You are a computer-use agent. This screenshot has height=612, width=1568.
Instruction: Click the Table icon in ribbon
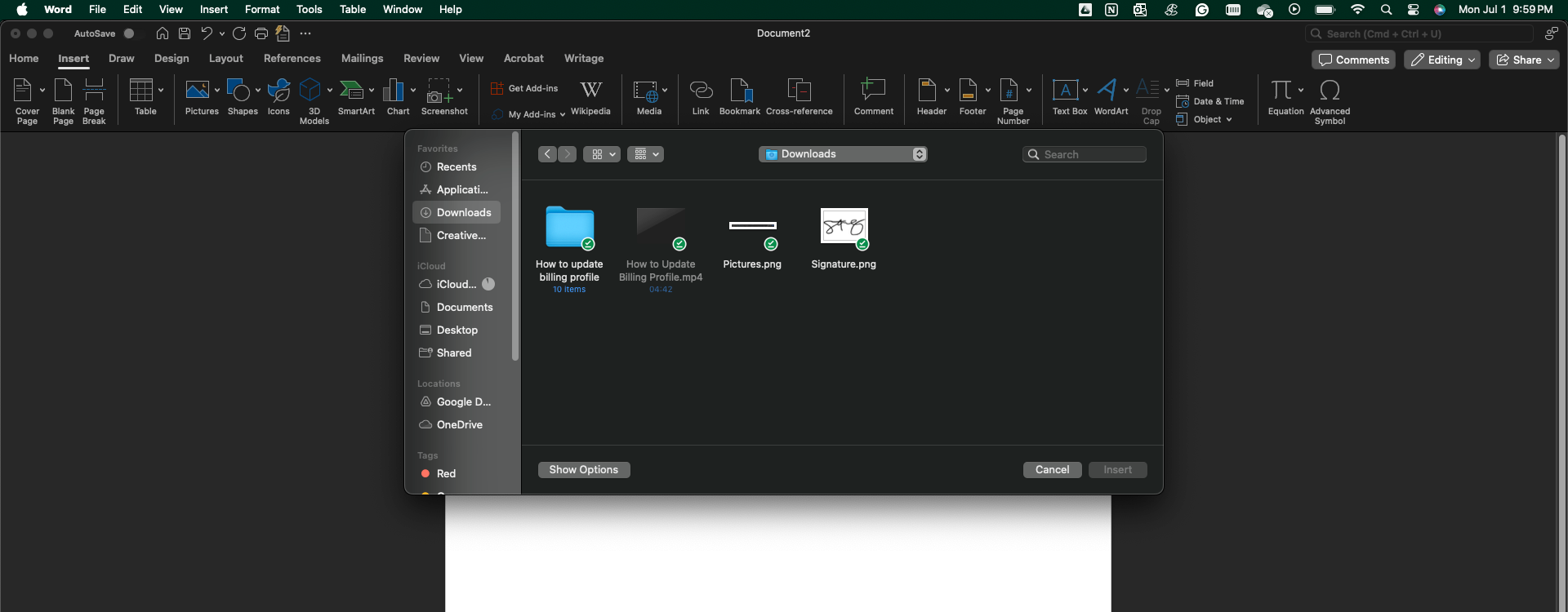coord(141,91)
